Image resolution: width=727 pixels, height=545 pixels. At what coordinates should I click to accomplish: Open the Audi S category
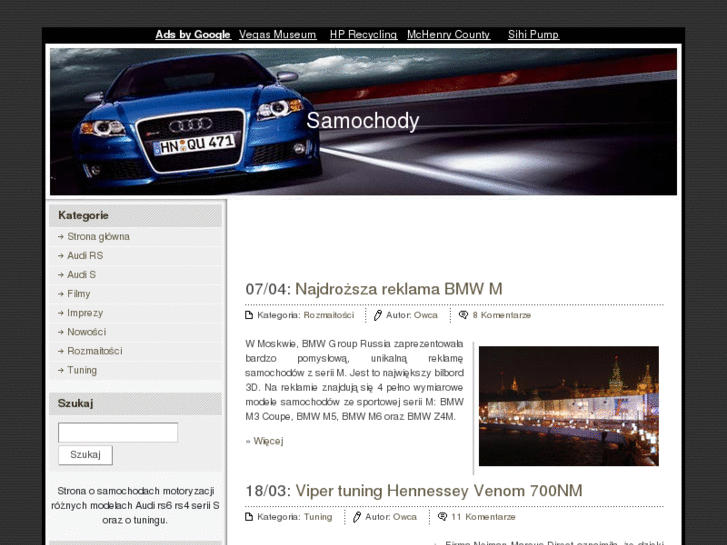coord(81,275)
